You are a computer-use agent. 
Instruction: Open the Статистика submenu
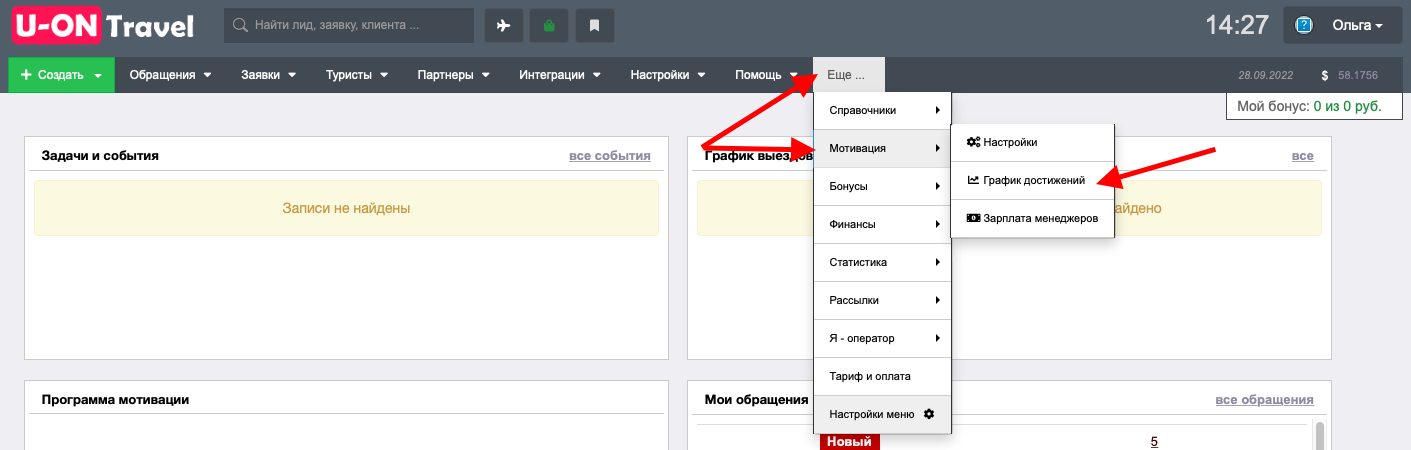882,262
